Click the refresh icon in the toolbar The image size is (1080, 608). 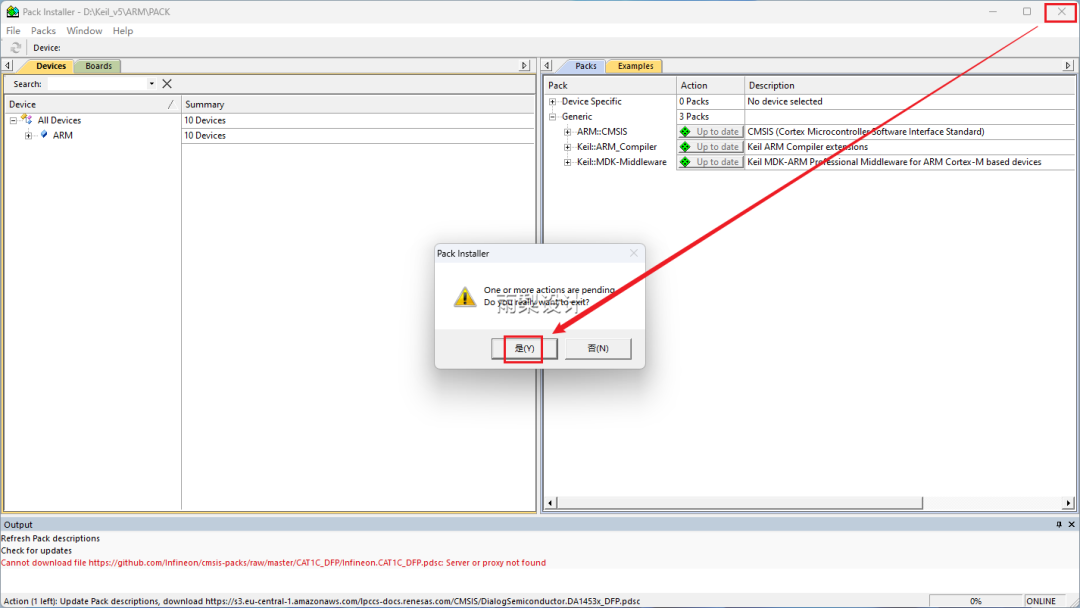click(14, 47)
